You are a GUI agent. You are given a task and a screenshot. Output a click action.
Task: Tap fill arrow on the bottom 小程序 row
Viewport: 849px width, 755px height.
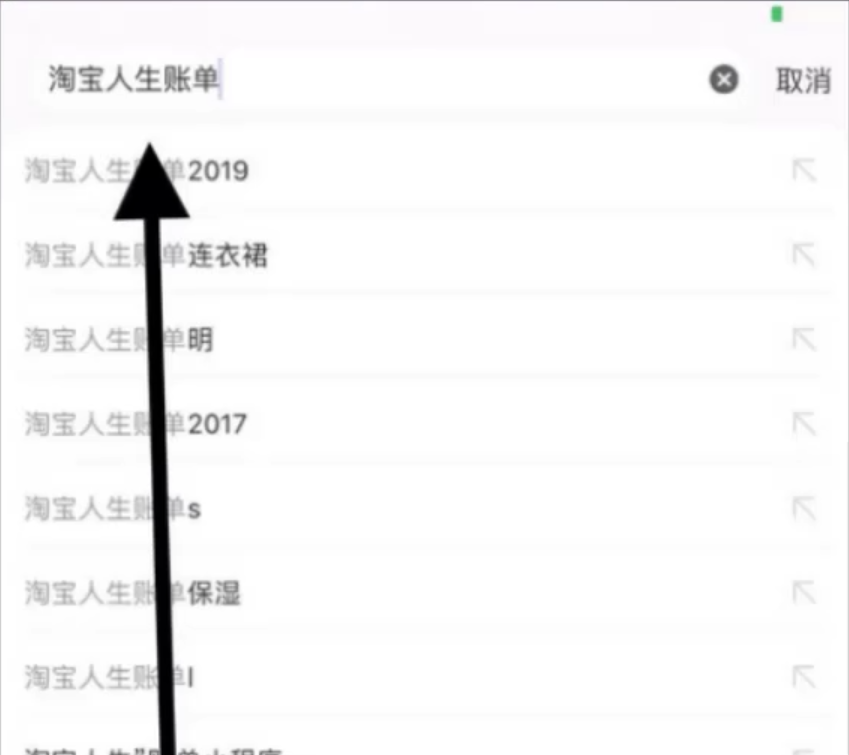coord(804,751)
